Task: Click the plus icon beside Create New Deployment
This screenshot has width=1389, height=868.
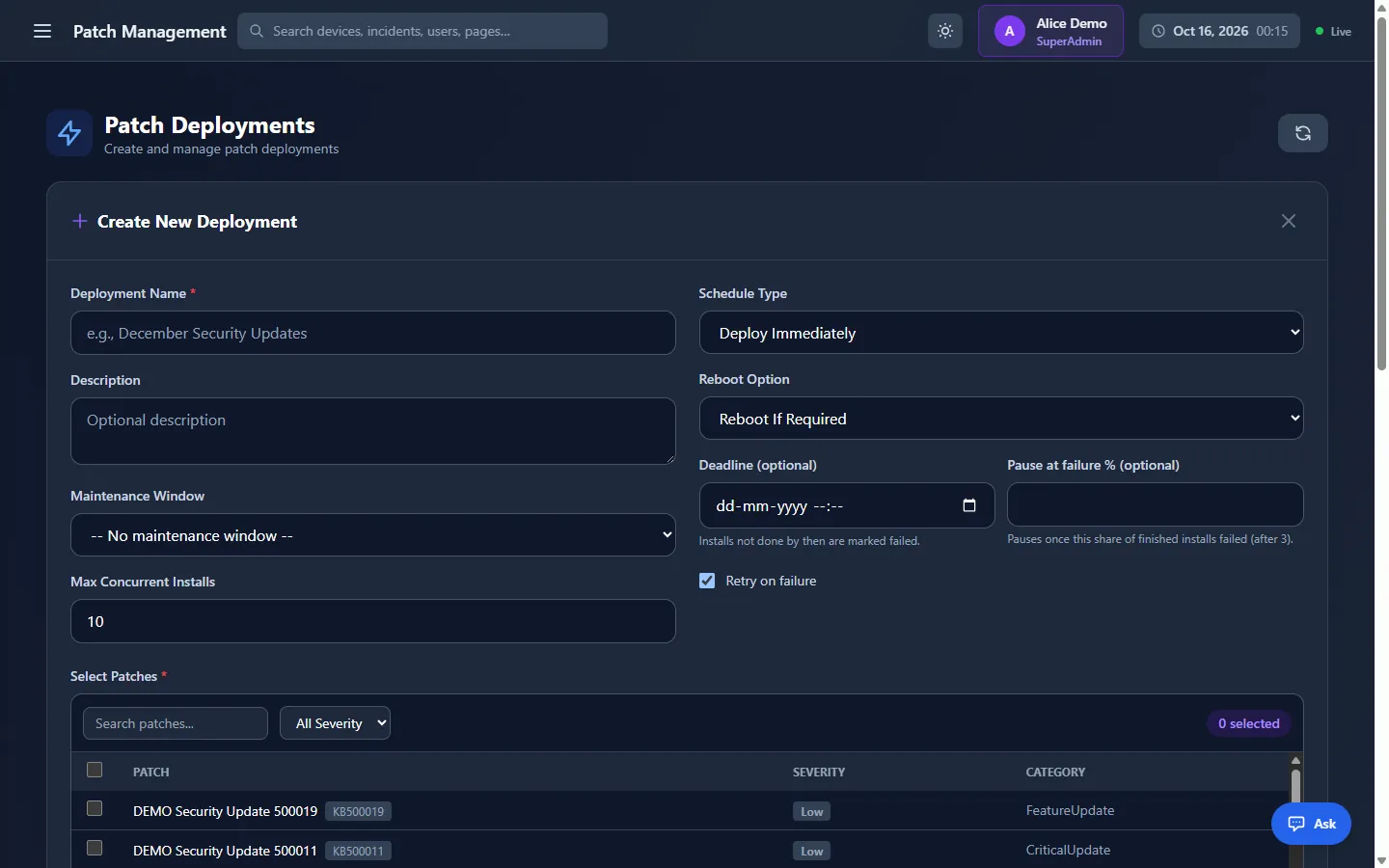Action: [80, 221]
